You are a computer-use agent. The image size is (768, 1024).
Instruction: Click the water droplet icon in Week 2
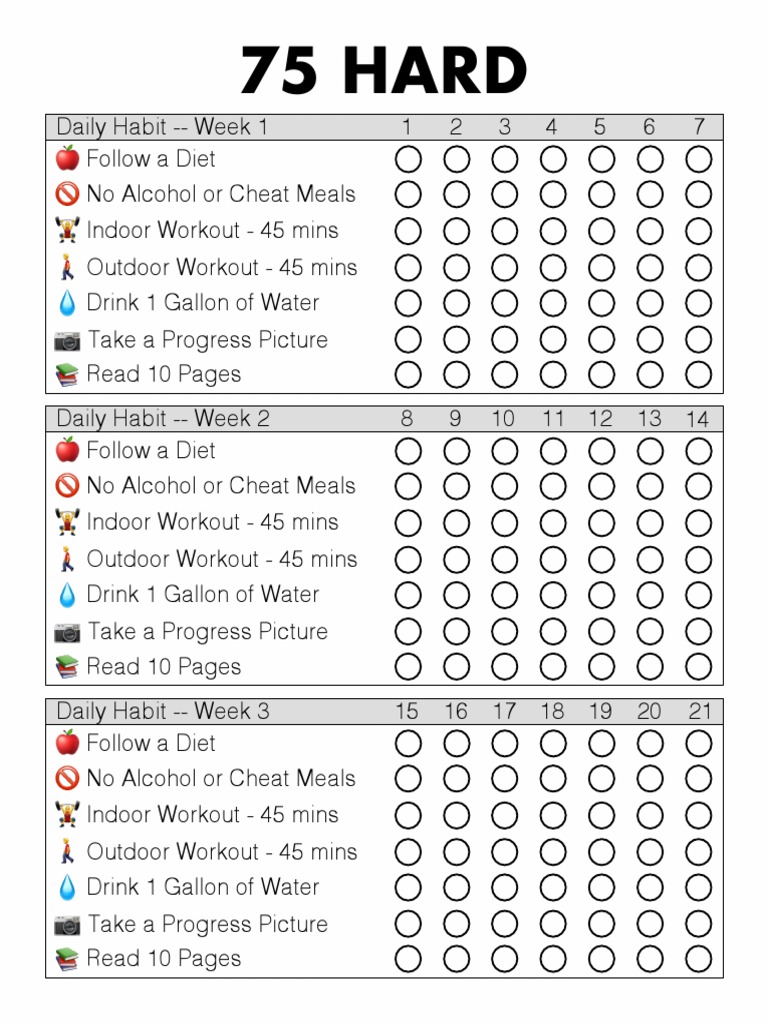tap(67, 595)
